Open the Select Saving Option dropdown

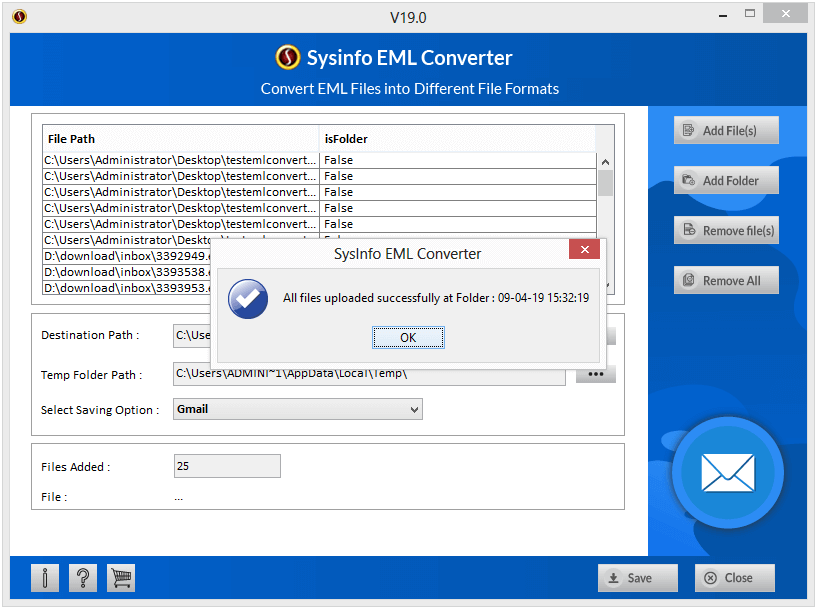click(298, 409)
